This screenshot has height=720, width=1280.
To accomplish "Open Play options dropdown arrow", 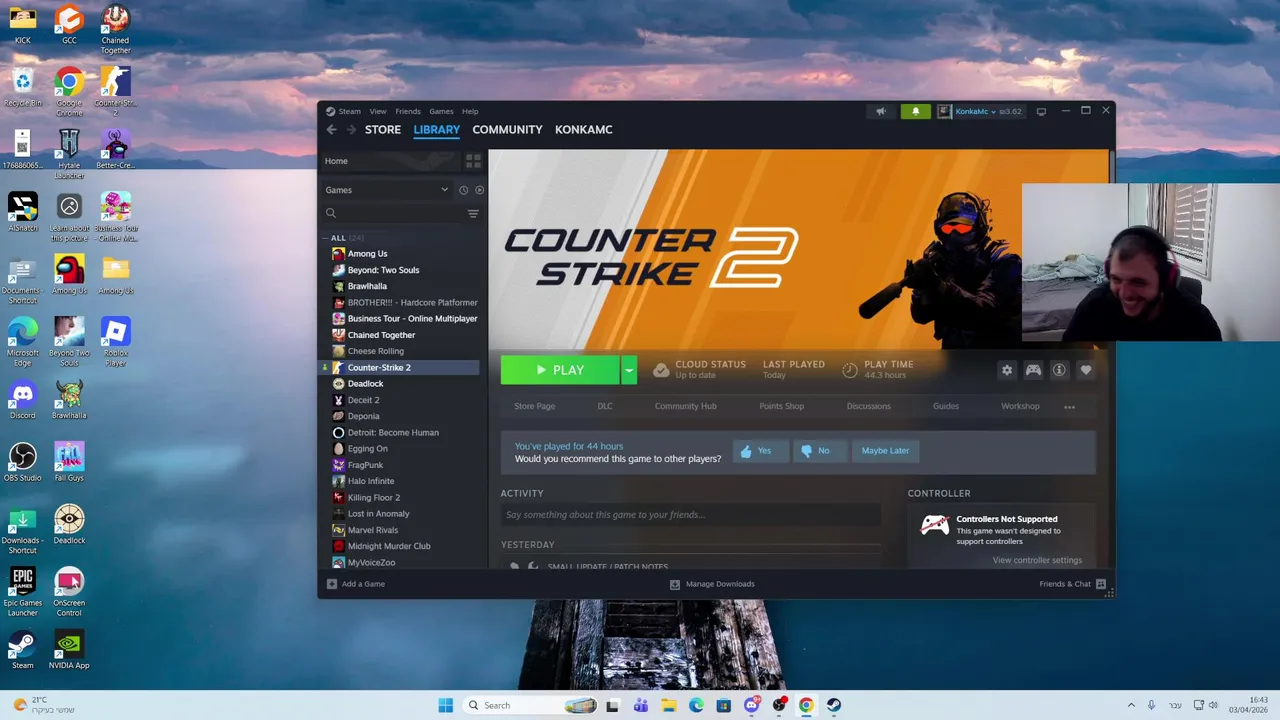I will tap(629, 370).
